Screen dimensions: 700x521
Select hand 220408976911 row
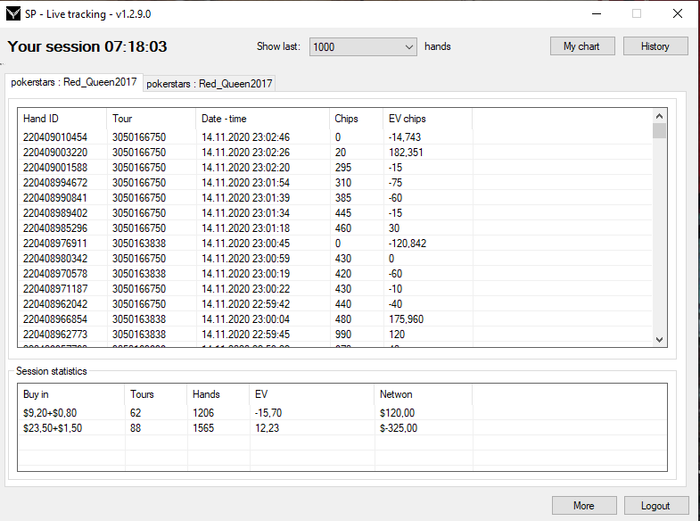(335, 243)
